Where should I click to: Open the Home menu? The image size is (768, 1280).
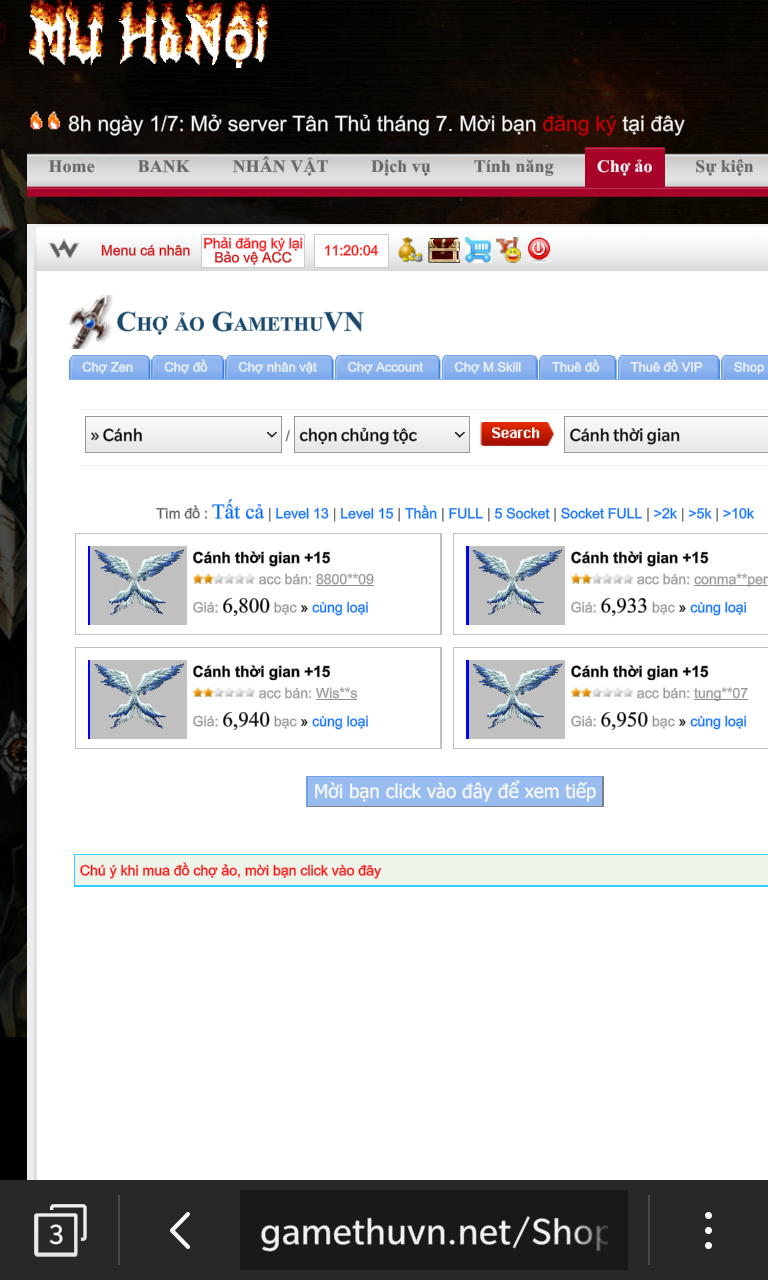click(72, 167)
